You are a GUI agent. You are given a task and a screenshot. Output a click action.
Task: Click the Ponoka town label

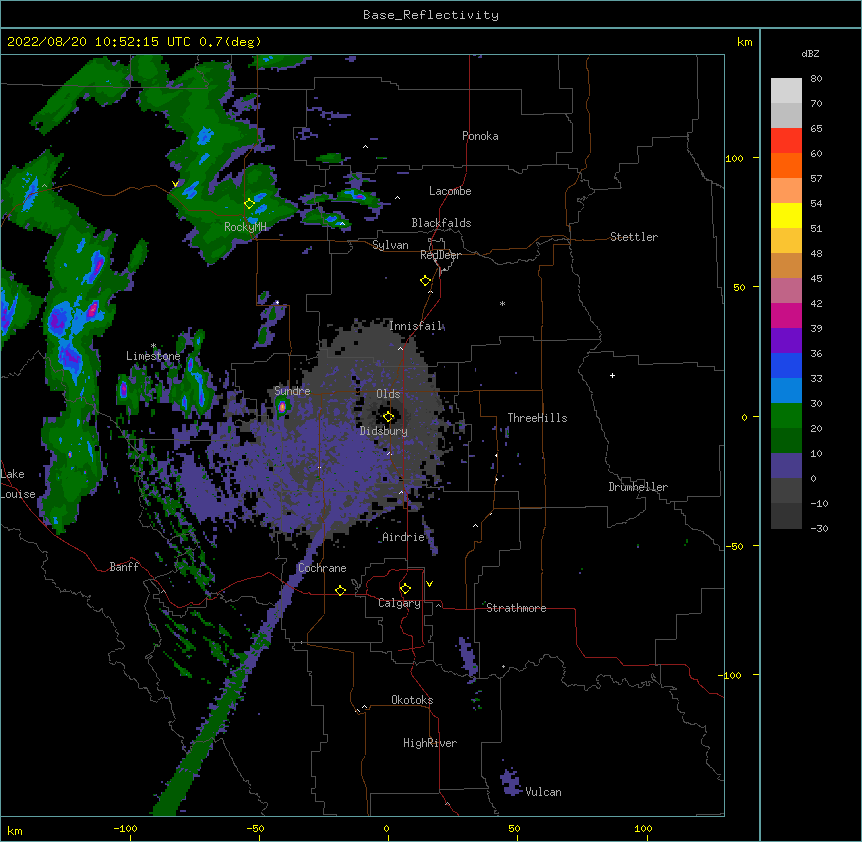tap(480, 136)
